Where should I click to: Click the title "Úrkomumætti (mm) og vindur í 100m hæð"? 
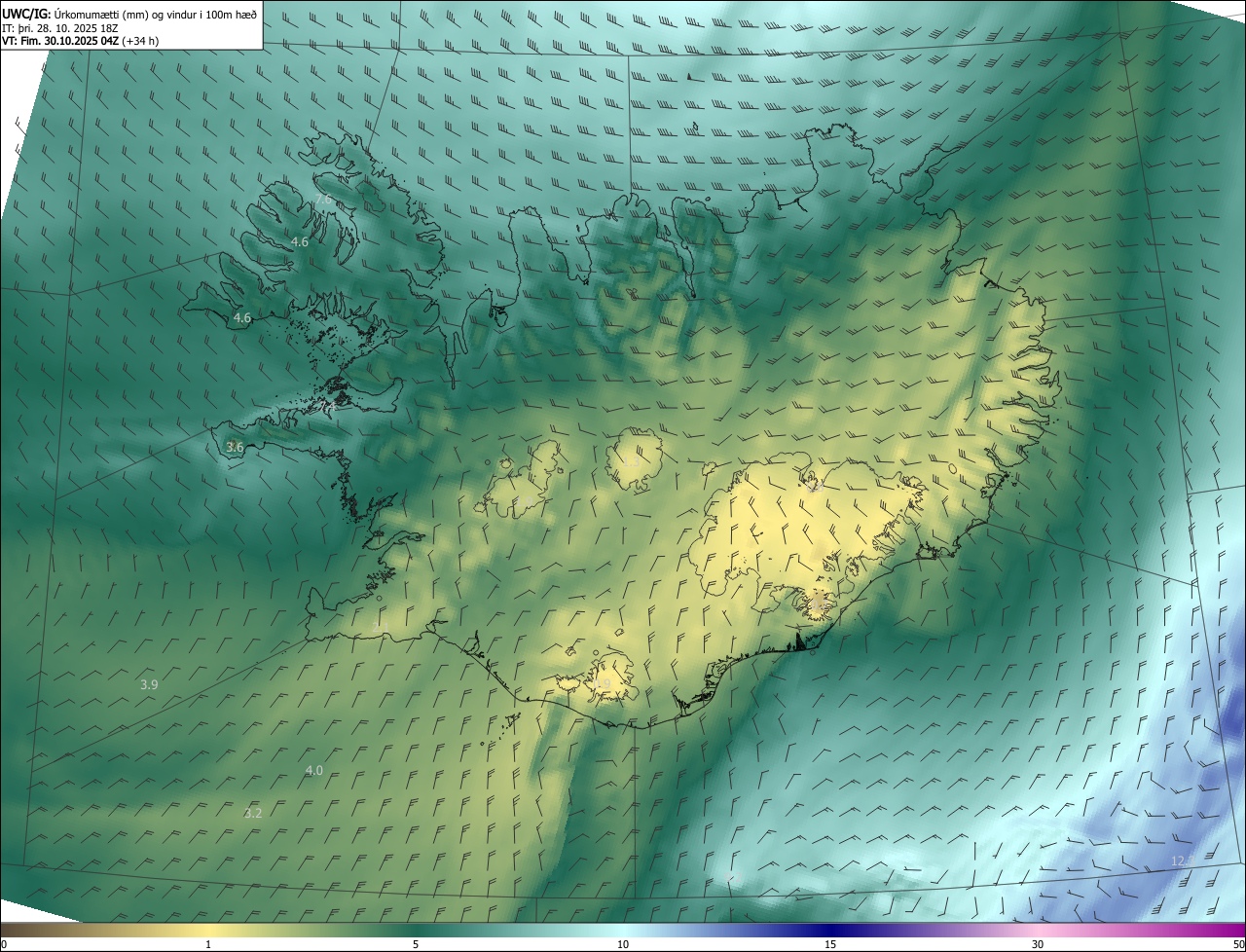(x=156, y=14)
